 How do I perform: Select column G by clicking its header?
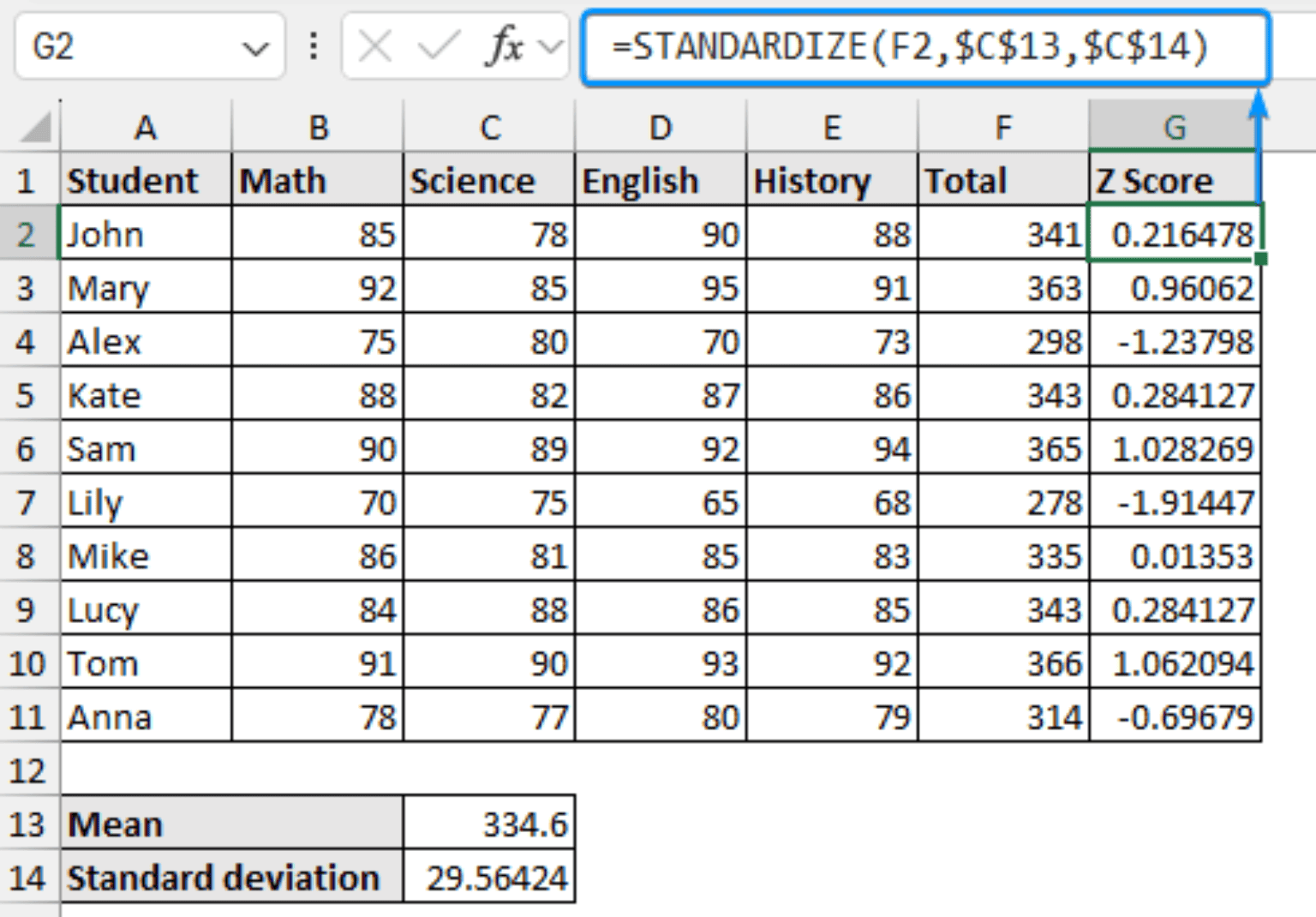[1173, 127]
